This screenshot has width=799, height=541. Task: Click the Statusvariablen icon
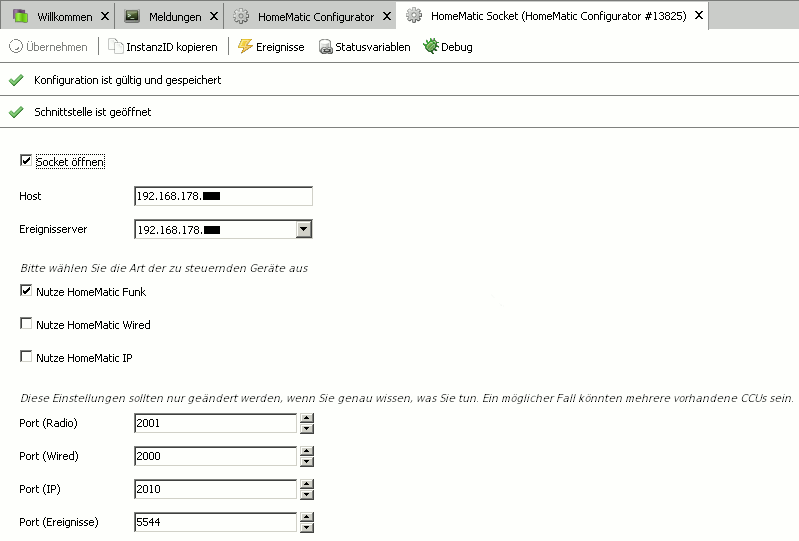coord(326,47)
